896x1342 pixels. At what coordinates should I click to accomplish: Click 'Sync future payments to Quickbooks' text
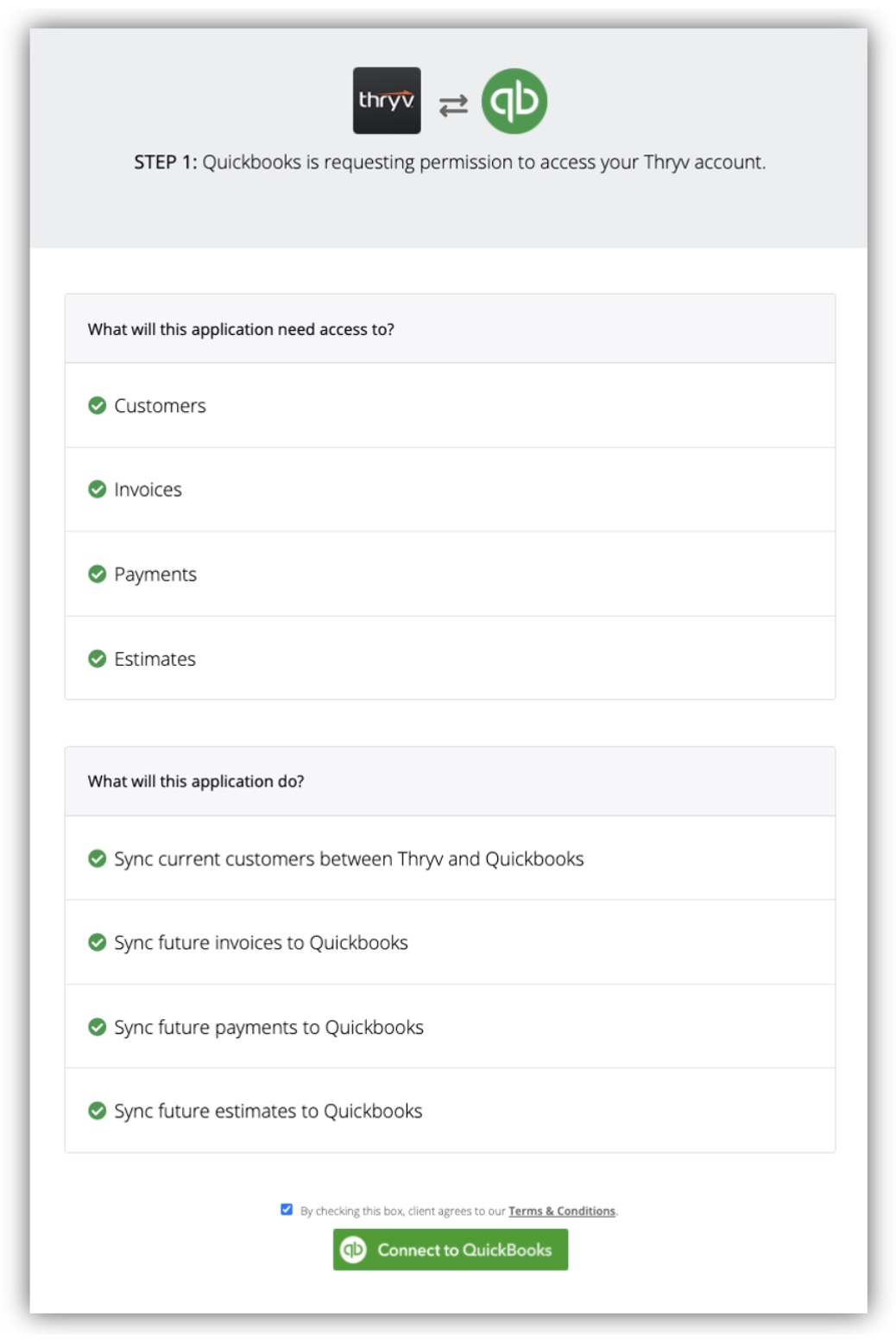pos(268,1028)
